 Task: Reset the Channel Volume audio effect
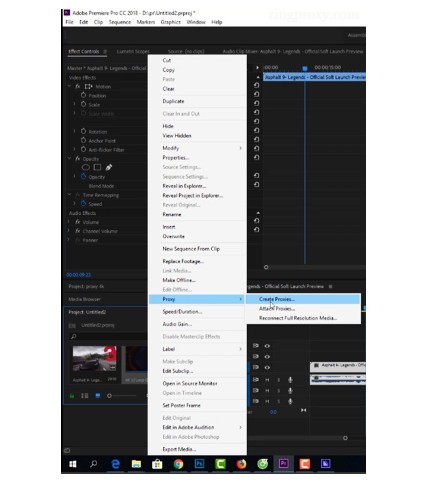click(256, 230)
